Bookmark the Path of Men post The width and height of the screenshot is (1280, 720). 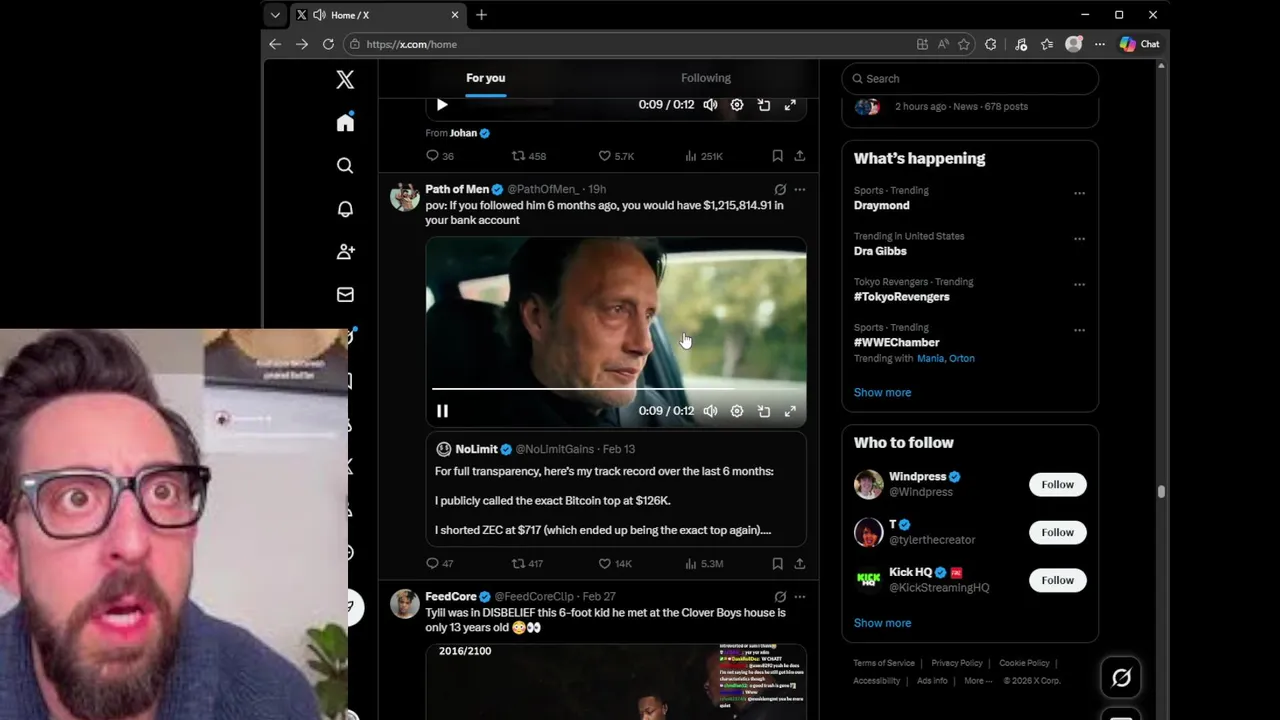pos(777,564)
